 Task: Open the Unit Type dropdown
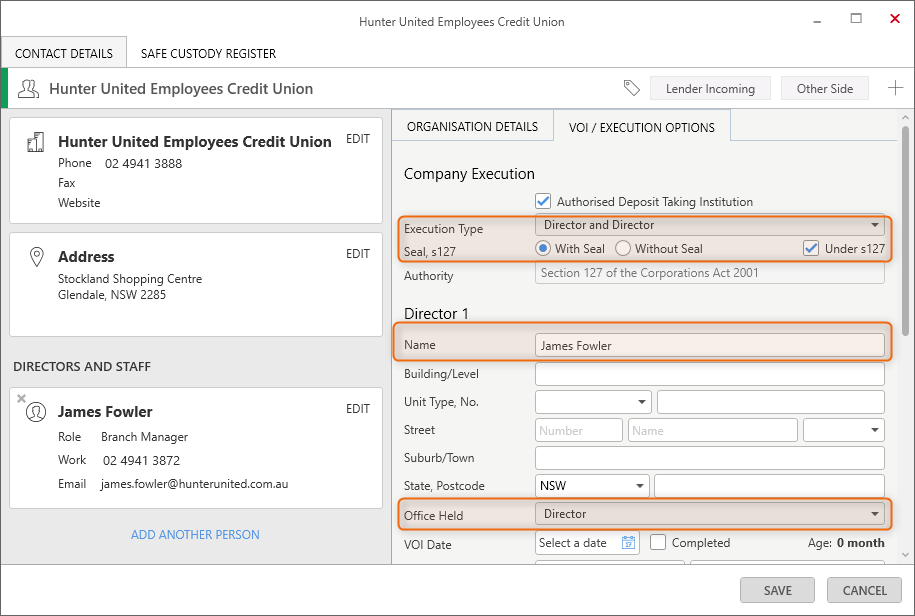point(593,402)
